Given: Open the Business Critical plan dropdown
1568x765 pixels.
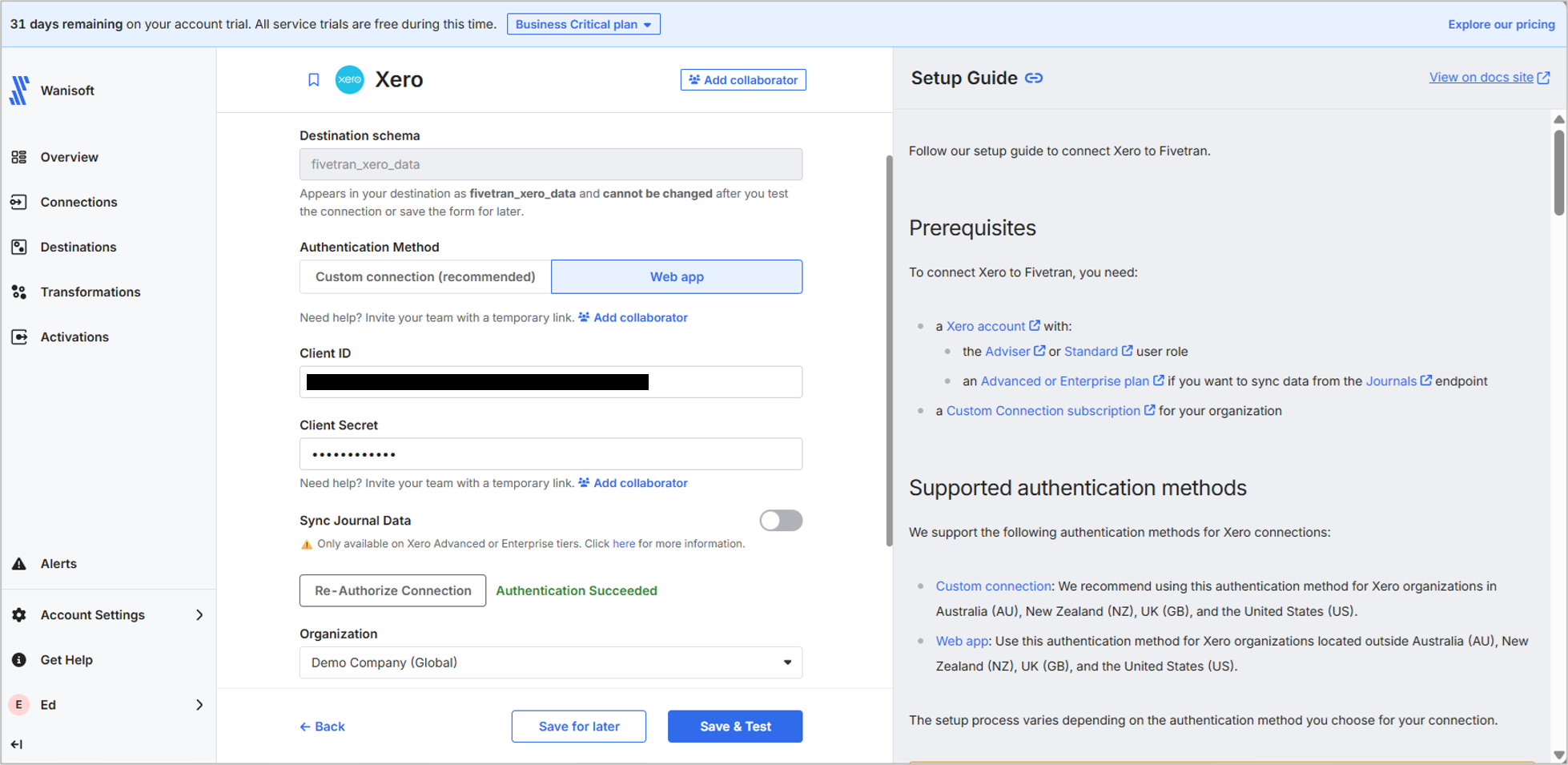Looking at the screenshot, I should (584, 24).
